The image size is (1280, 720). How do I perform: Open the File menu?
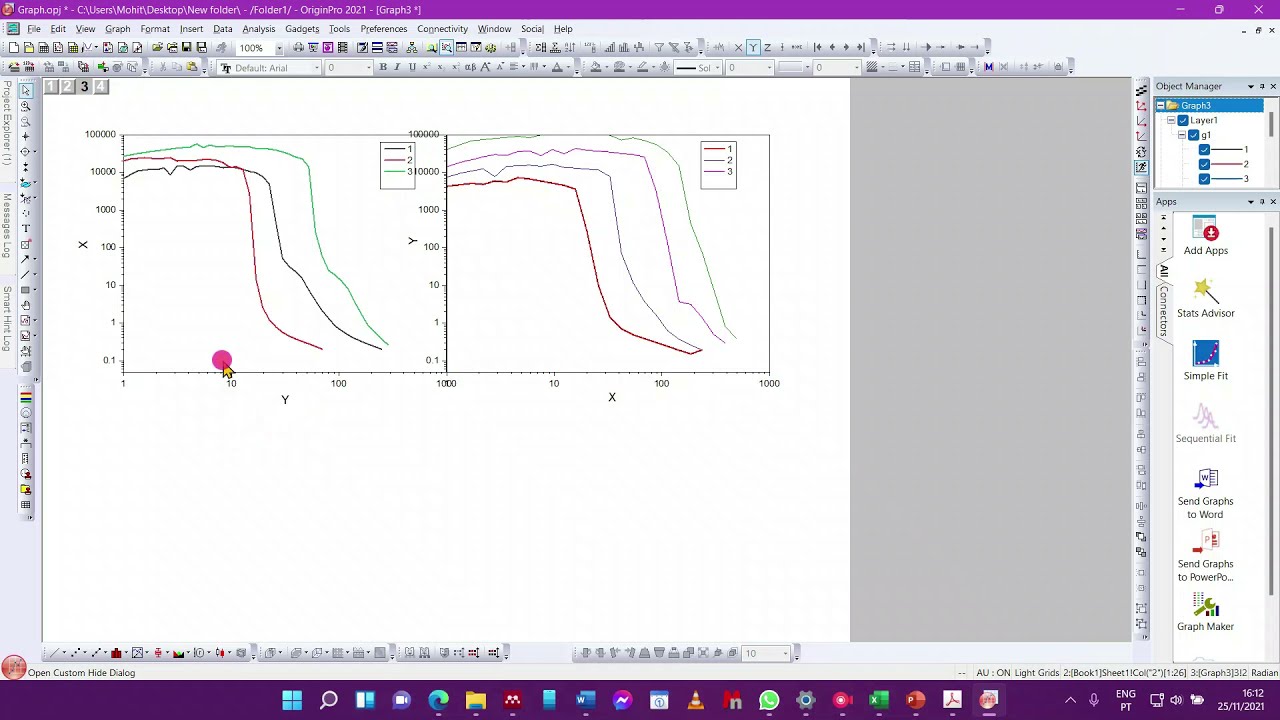click(34, 29)
